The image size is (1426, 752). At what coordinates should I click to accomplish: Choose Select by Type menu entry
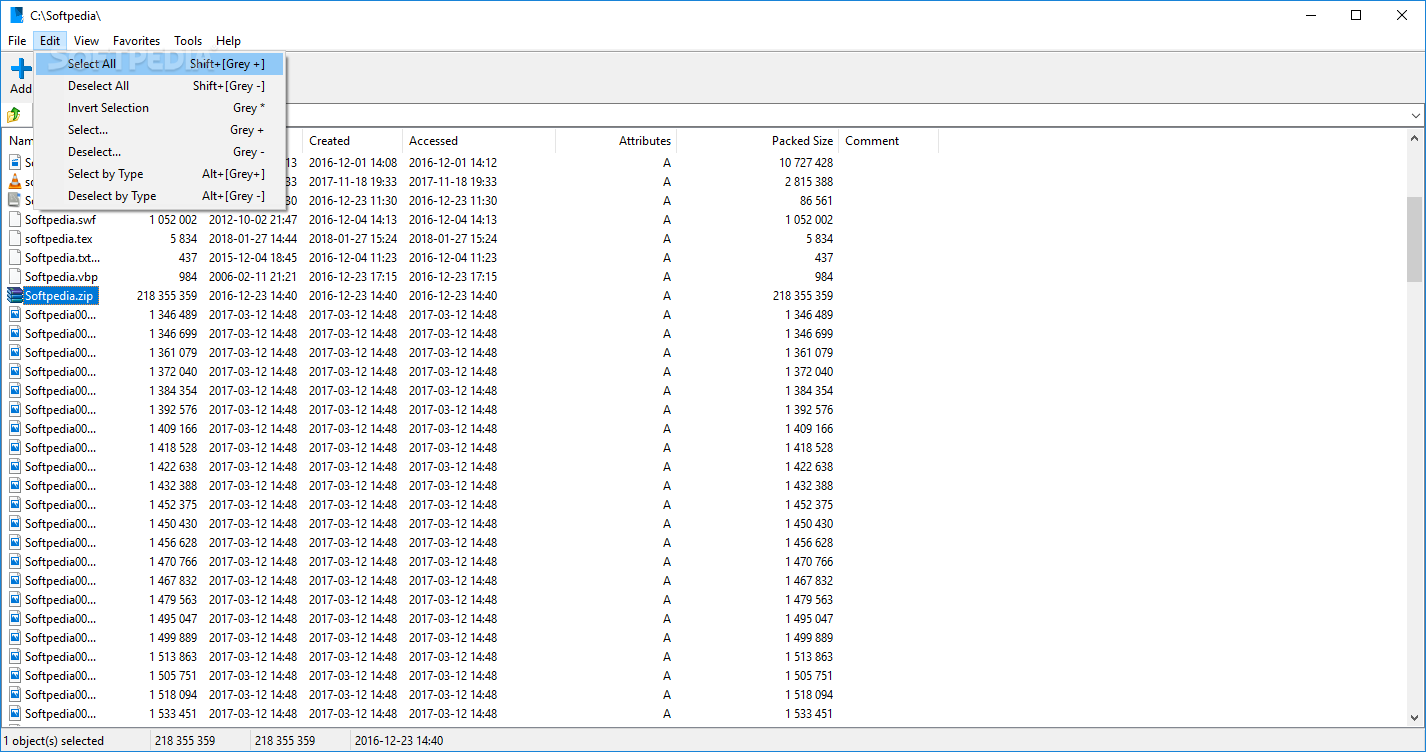click(160, 174)
